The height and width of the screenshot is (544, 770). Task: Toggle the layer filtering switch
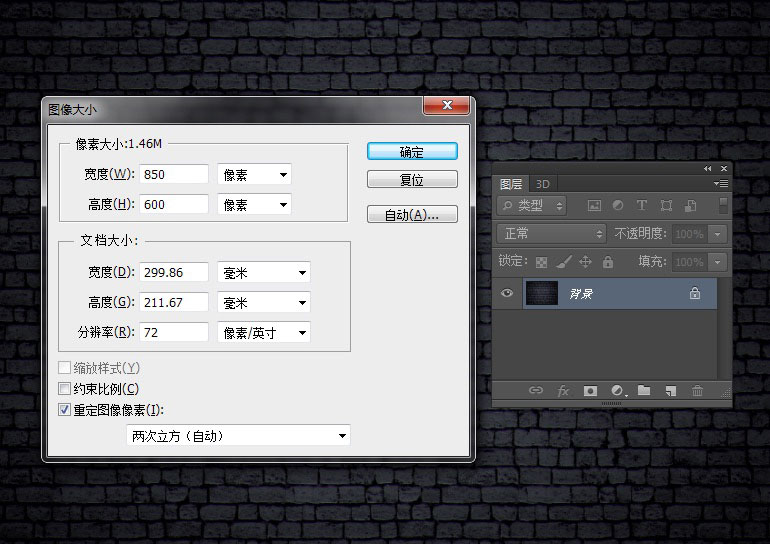(x=723, y=206)
